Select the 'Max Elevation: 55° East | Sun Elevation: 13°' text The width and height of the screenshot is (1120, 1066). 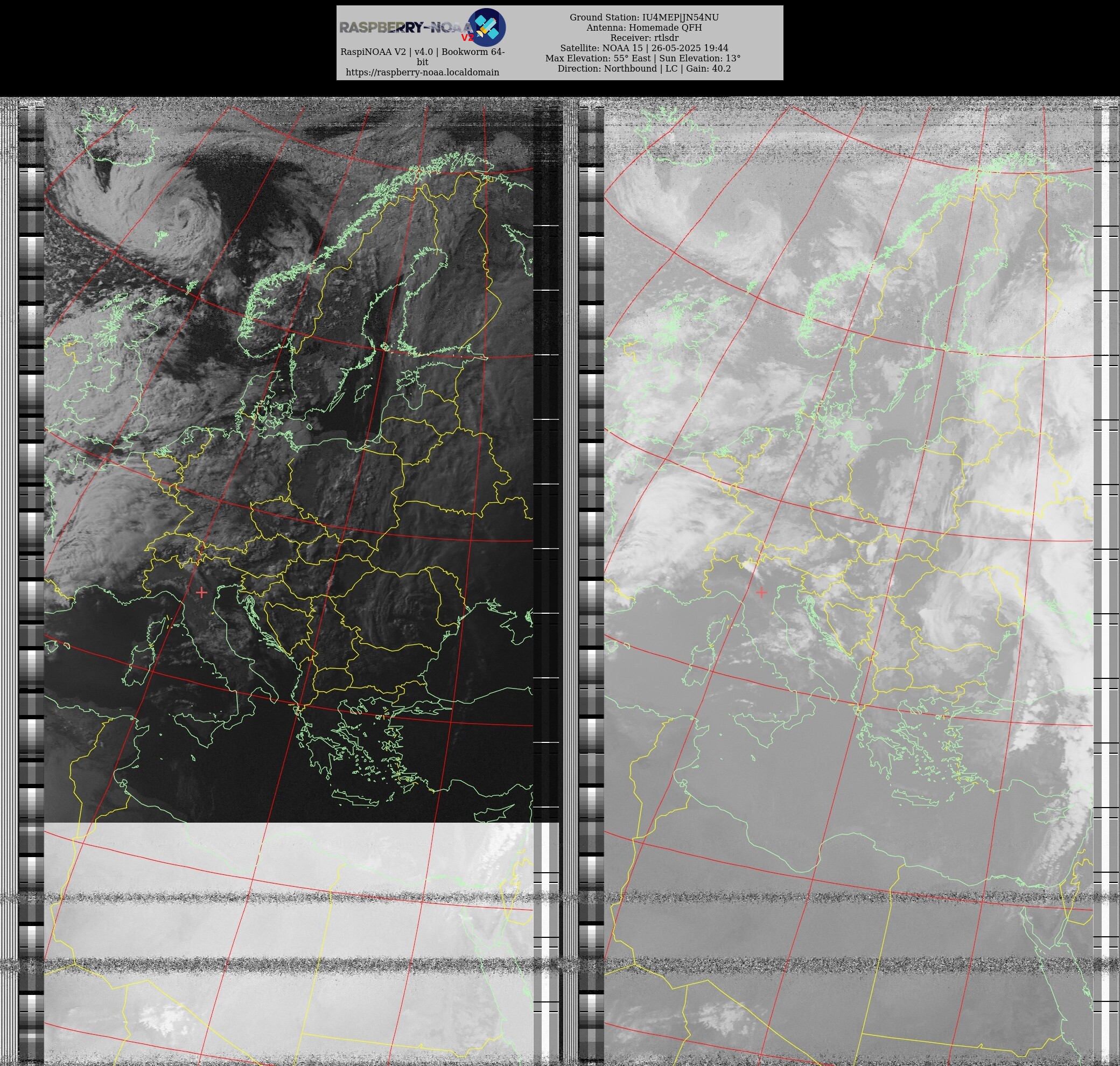(x=643, y=59)
